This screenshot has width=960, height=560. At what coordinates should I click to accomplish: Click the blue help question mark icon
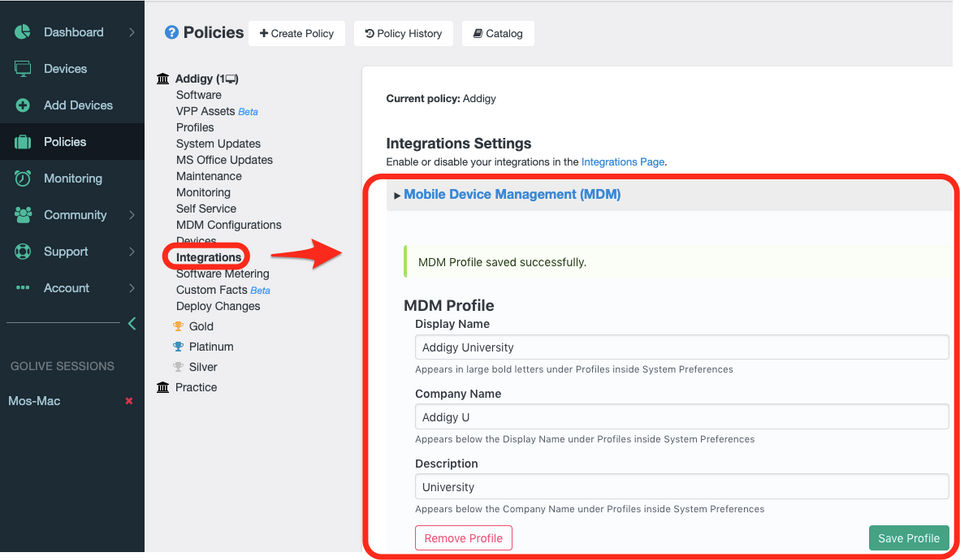point(171,32)
